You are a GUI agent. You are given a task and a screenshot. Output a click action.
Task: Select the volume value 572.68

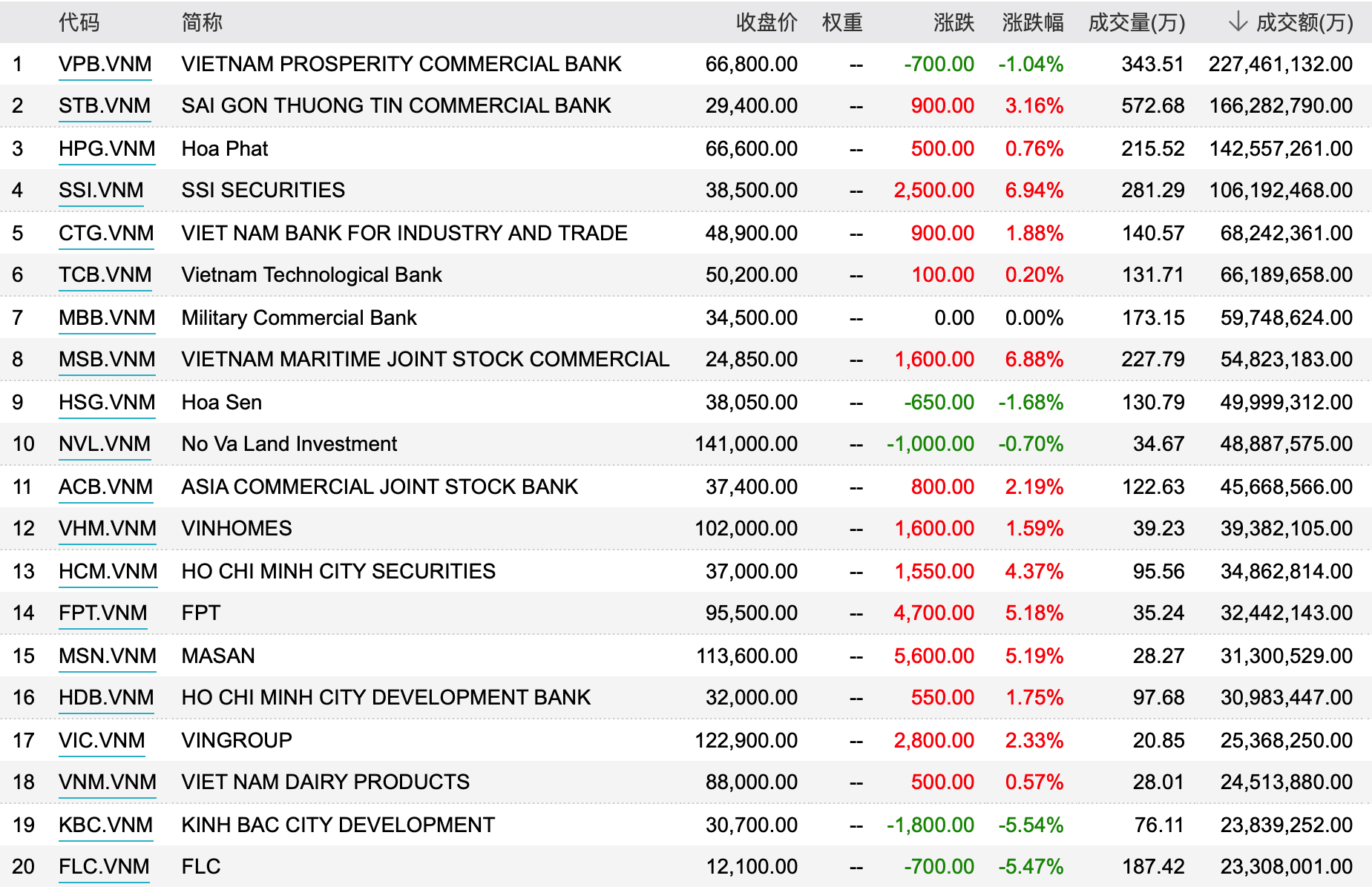click(x=1153, y=106)
